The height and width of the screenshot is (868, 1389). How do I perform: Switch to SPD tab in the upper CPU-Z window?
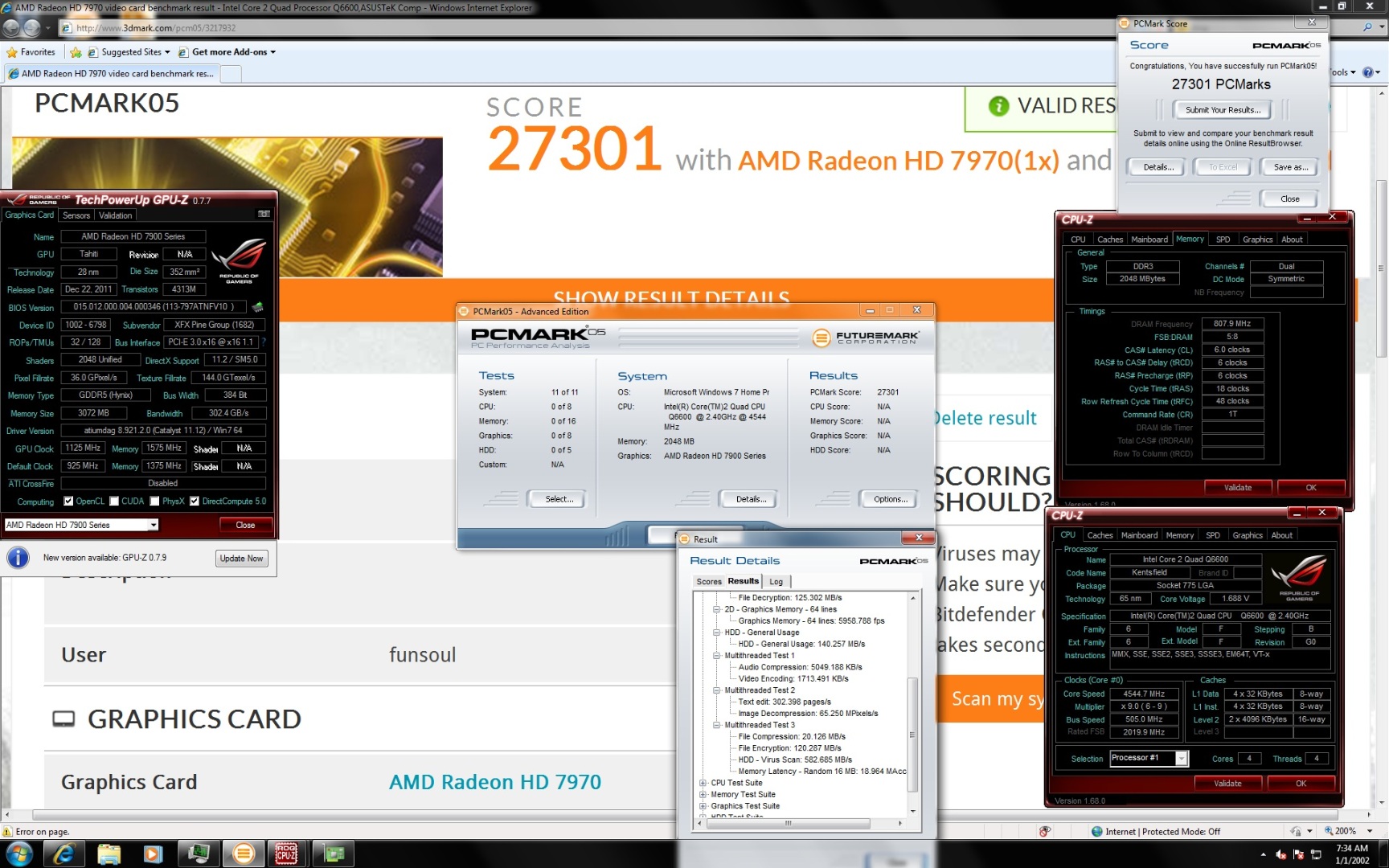[1223, 240]
